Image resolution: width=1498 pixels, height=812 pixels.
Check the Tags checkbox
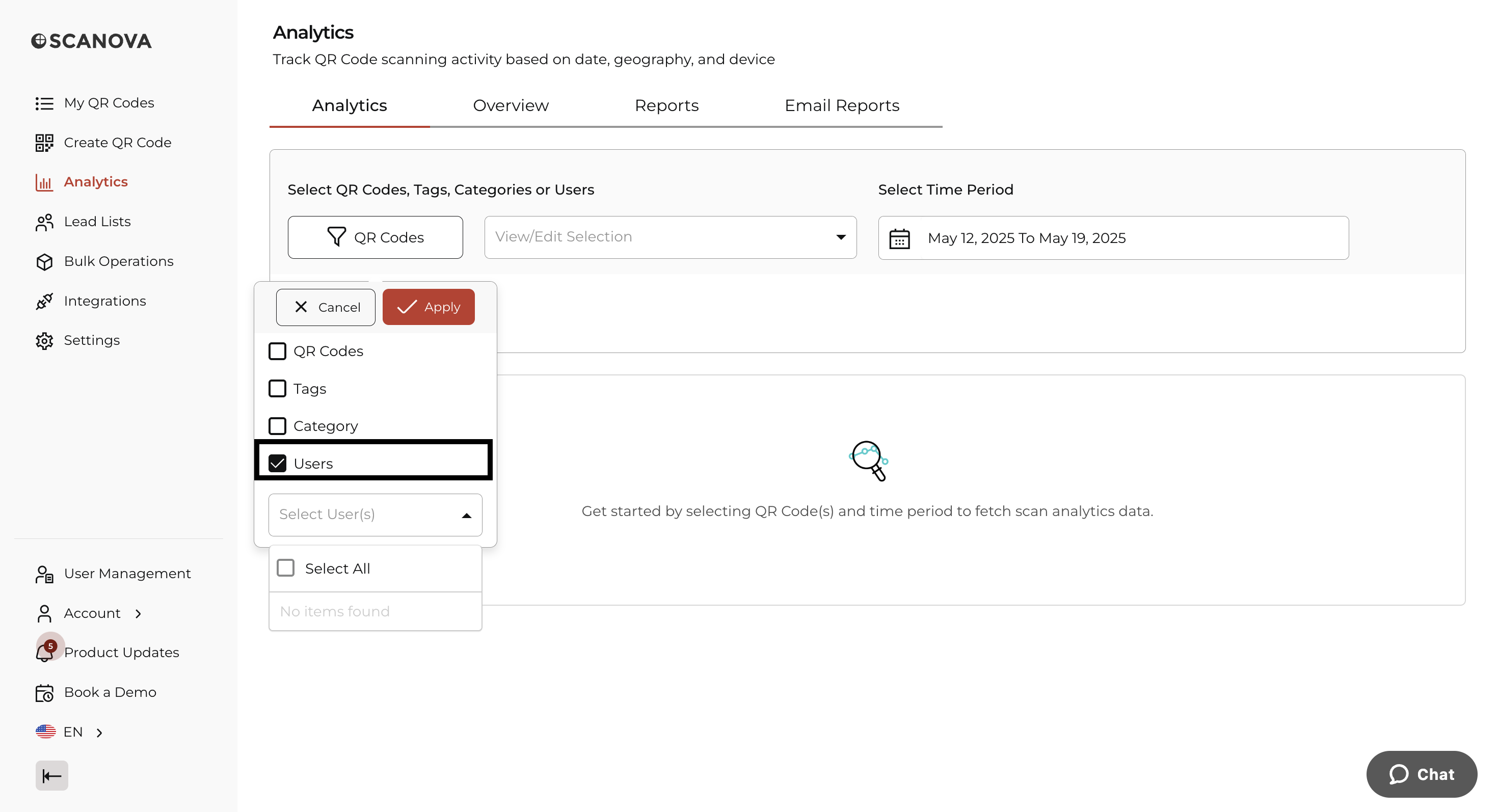[x=277, y=388]
